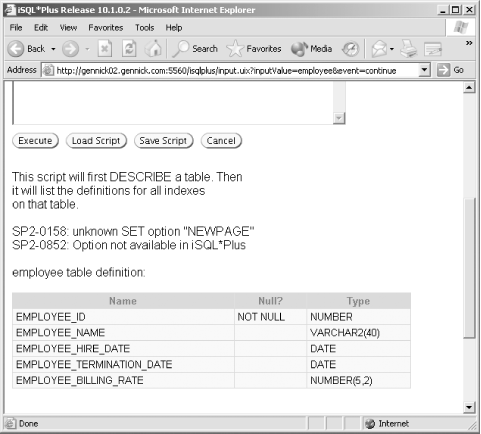Click inside the script input text area
This screenshot has height=434, width=481.
pyautogui.click(x=173, y=103)
